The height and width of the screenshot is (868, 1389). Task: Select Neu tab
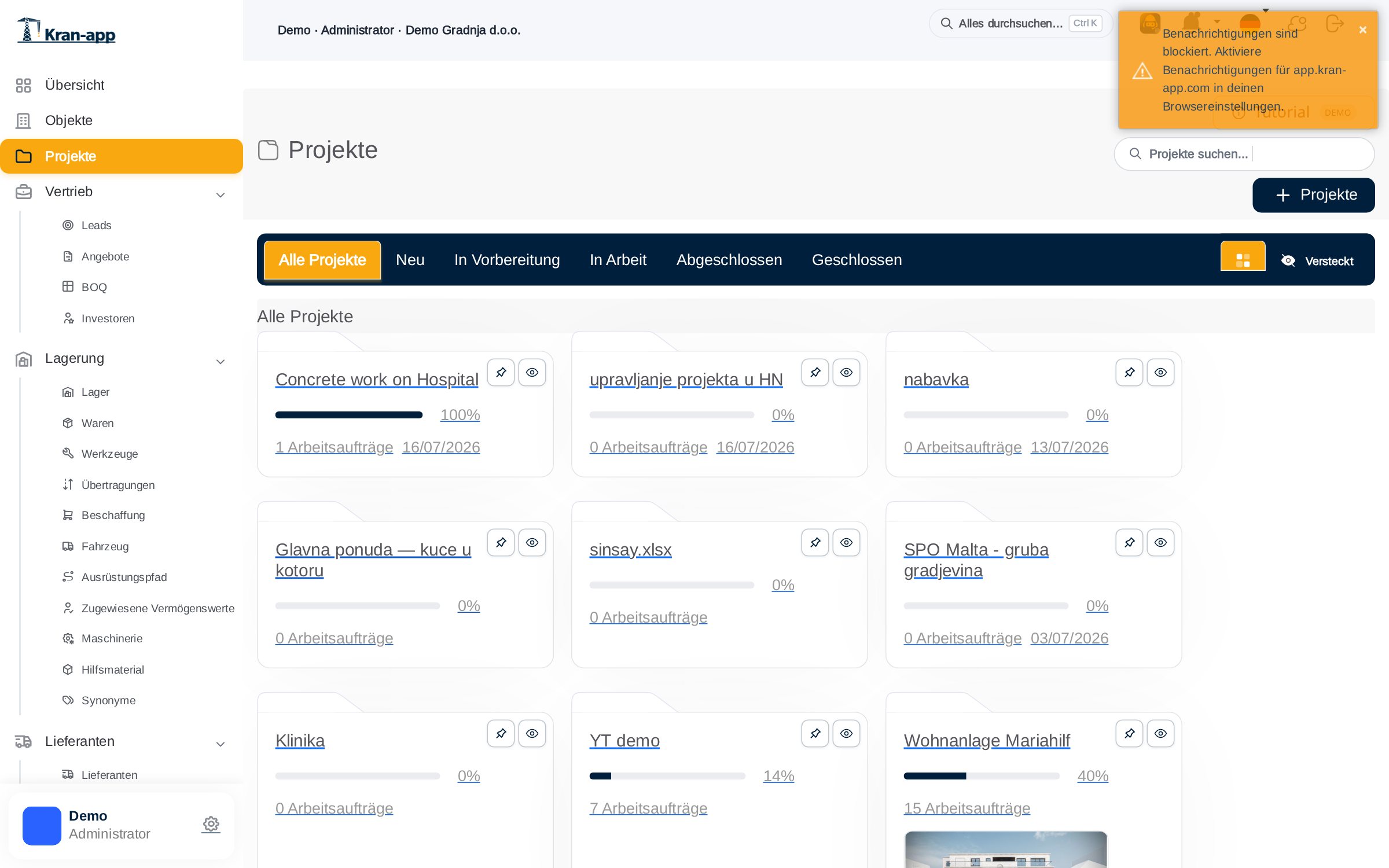[x=410, y=260]
